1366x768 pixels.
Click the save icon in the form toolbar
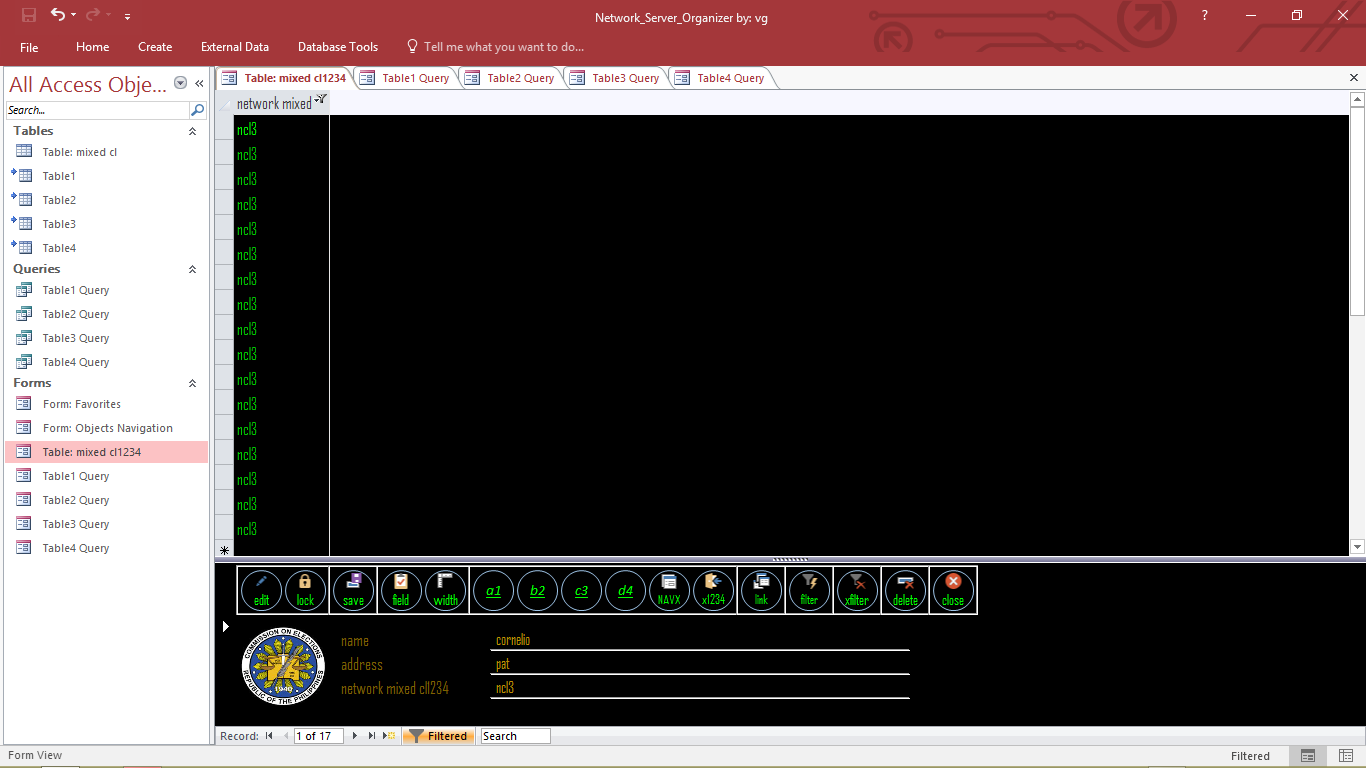point(353,590)
